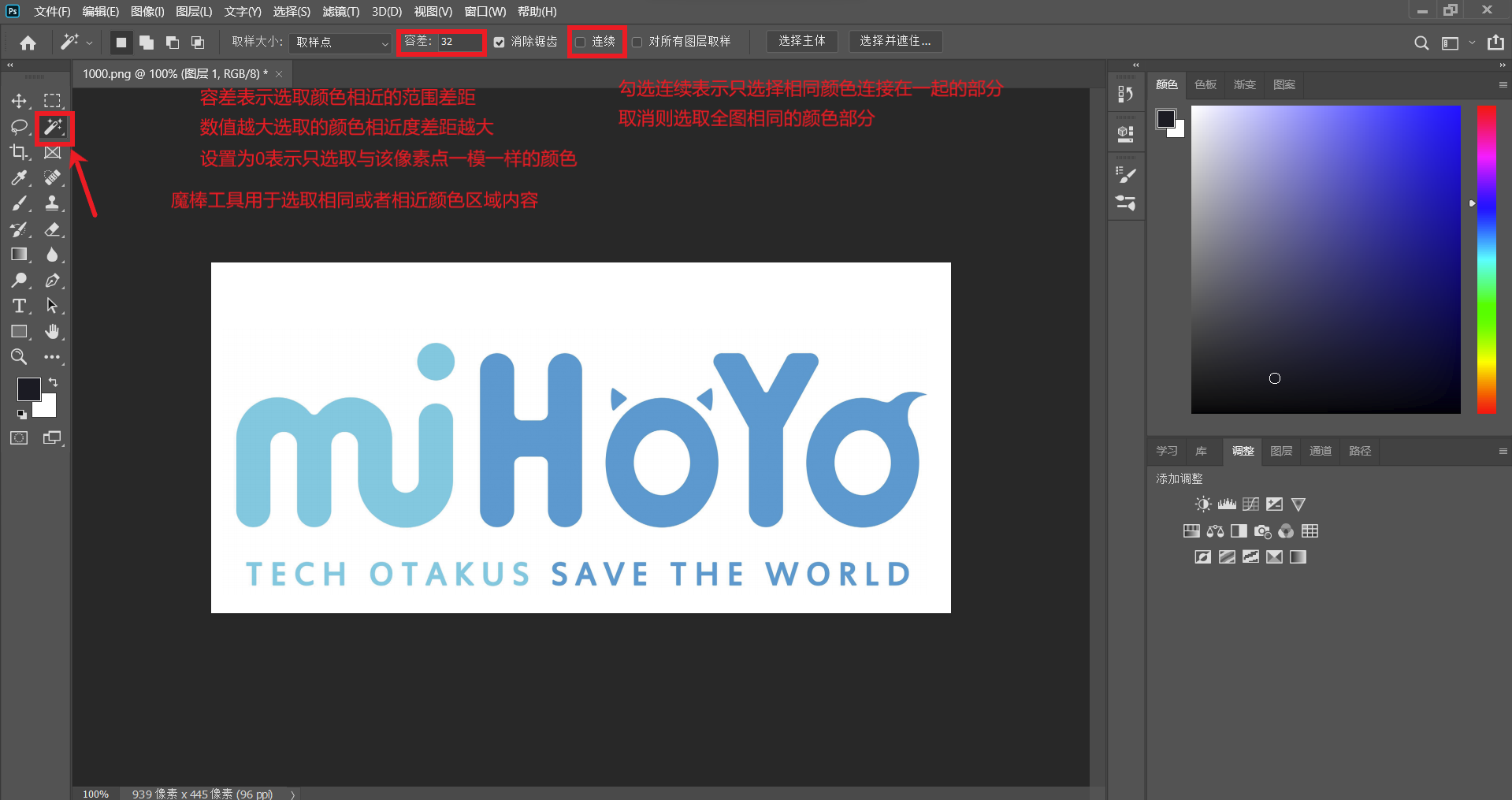
Task: Open the 选择(S) menu
Action: click(292, 12)
